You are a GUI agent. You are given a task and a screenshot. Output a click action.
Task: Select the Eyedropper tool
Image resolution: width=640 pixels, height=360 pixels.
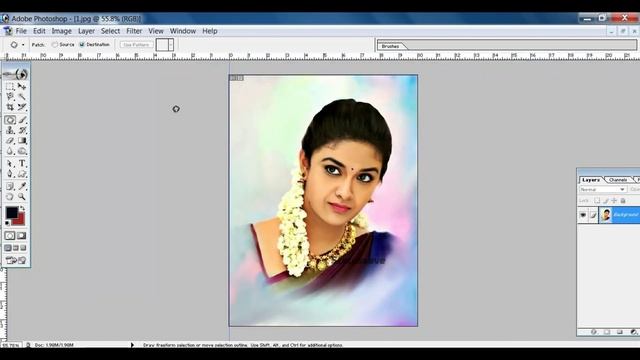click(22, 187)
